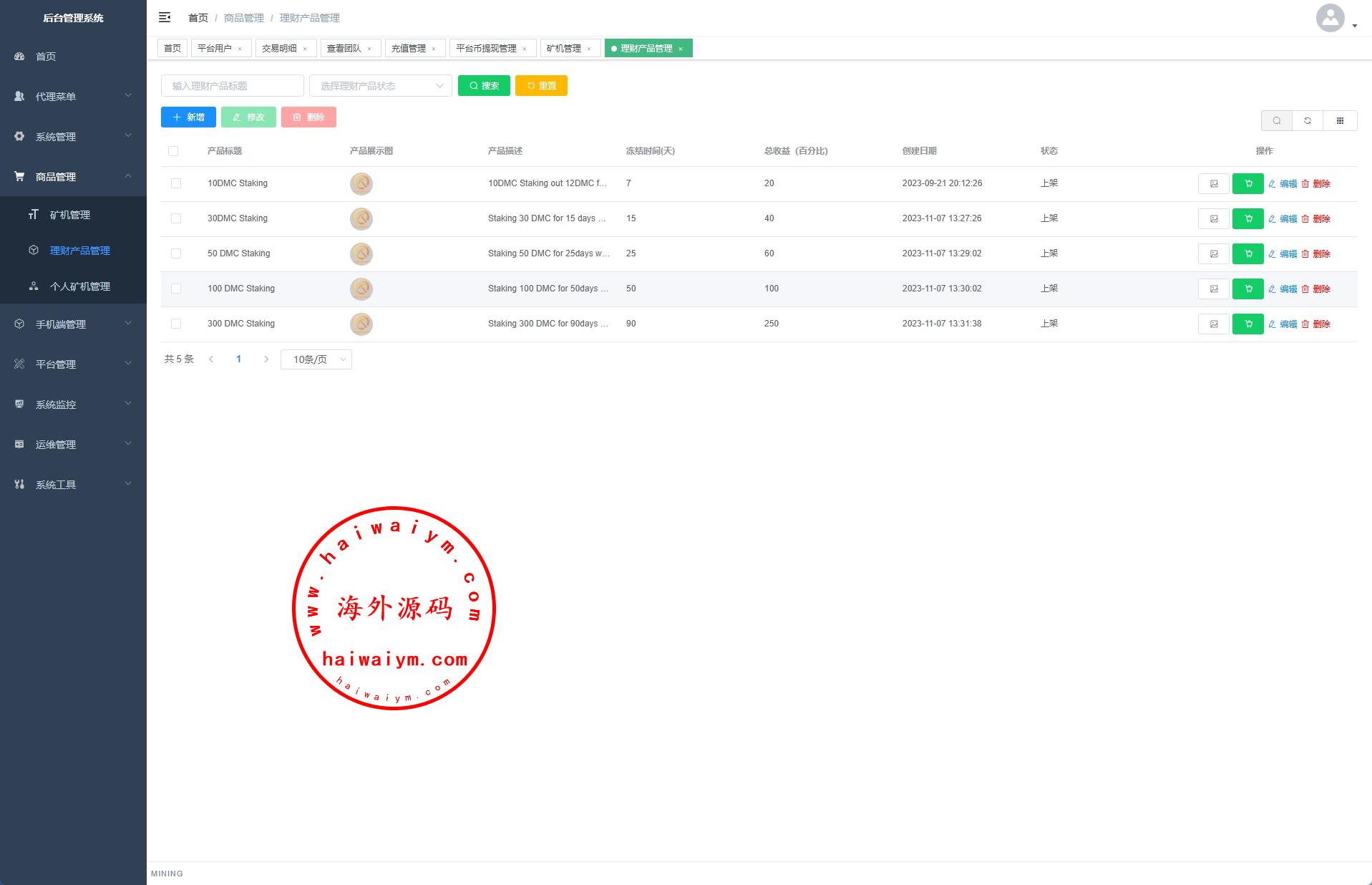Open 个人矿机管理 in the sidebar
Viewport: 1372px width, 885px height.
click(x=79, y=286)
